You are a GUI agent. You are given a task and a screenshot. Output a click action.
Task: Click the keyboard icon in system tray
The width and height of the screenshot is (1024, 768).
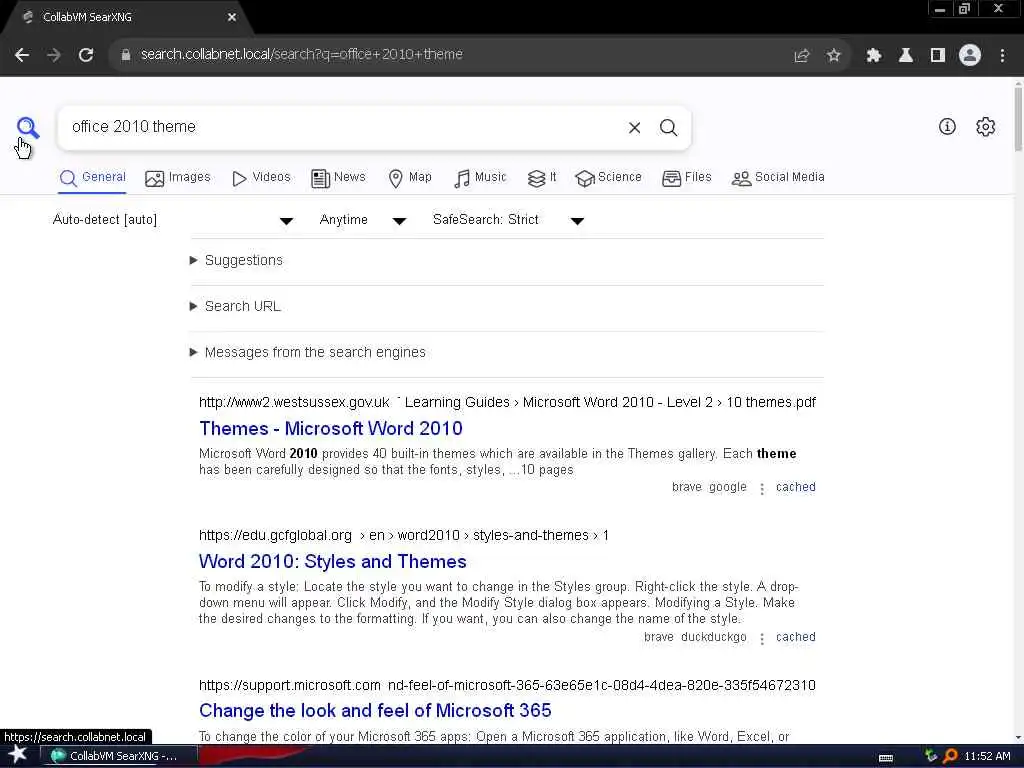886,758
